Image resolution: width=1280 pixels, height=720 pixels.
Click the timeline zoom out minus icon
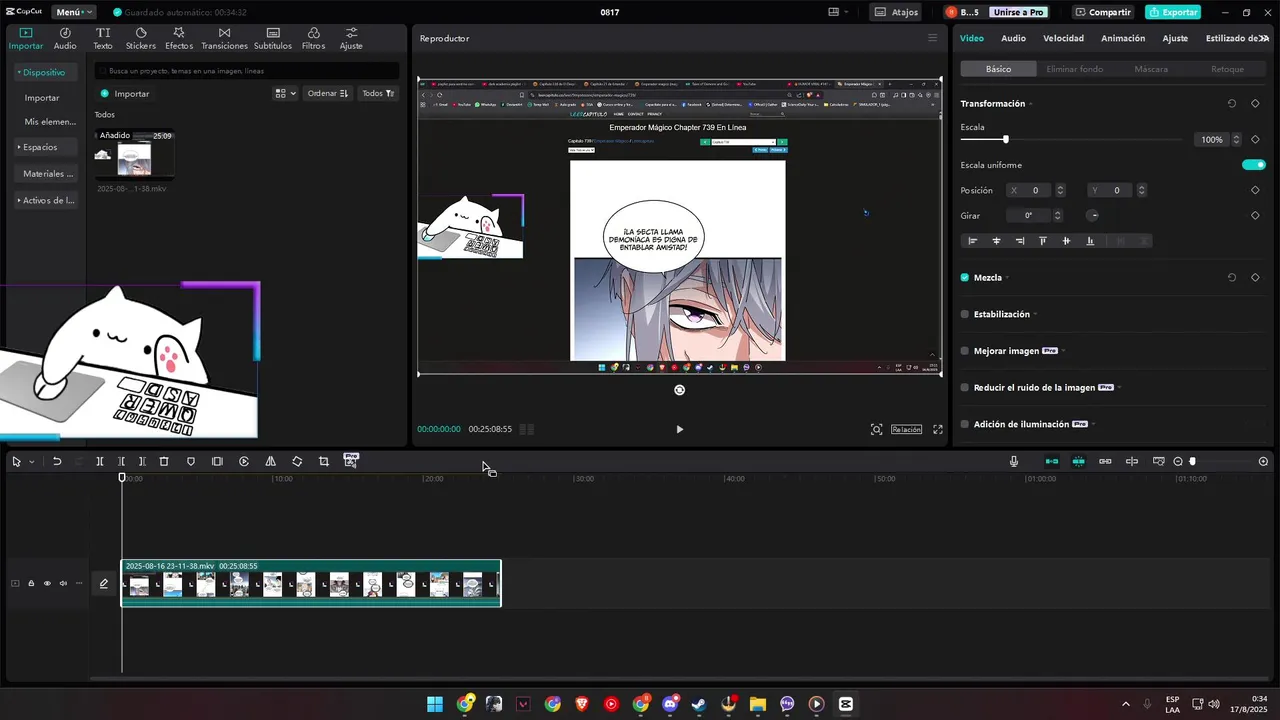1178,461
